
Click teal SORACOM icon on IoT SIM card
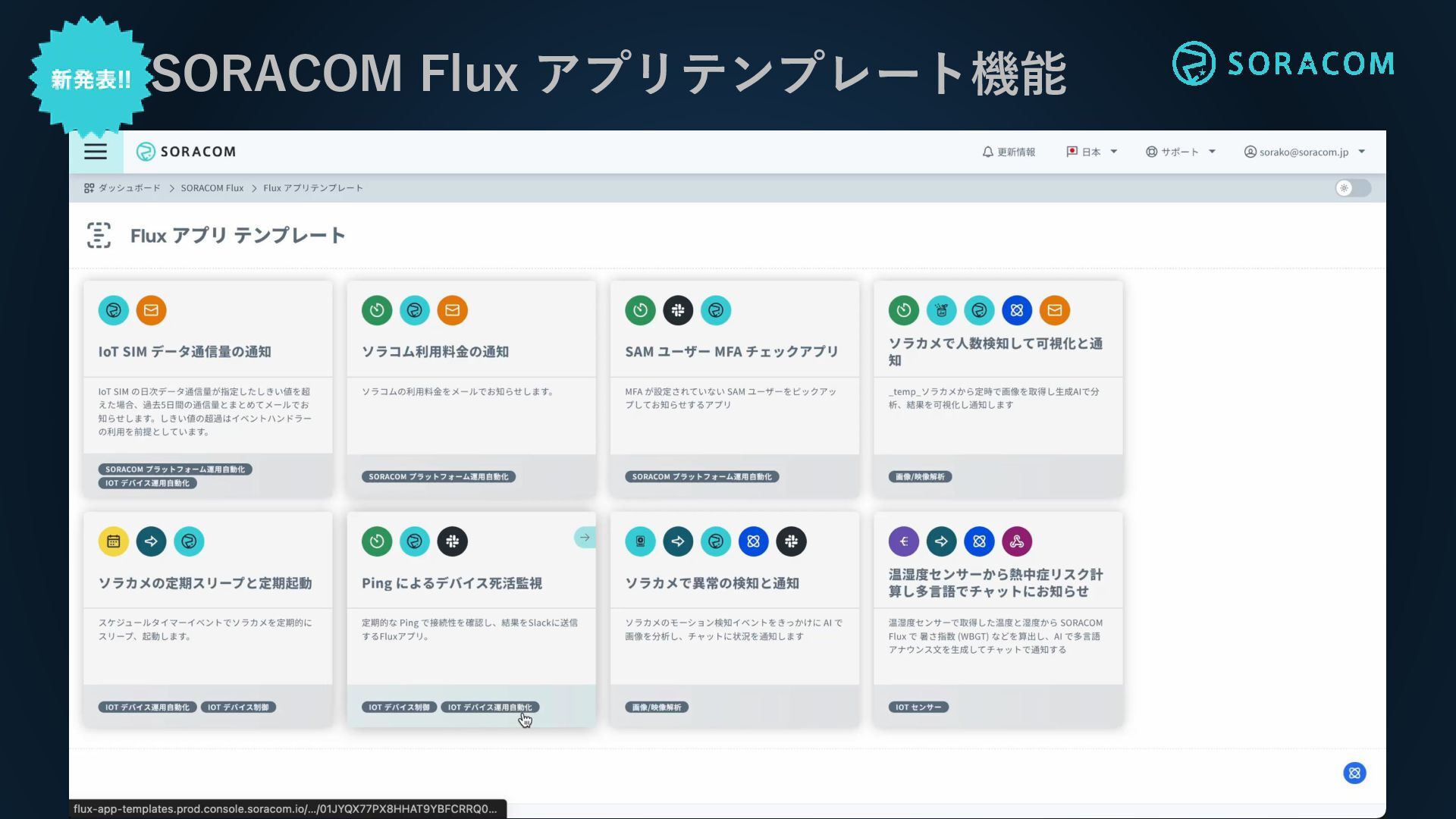114,310
